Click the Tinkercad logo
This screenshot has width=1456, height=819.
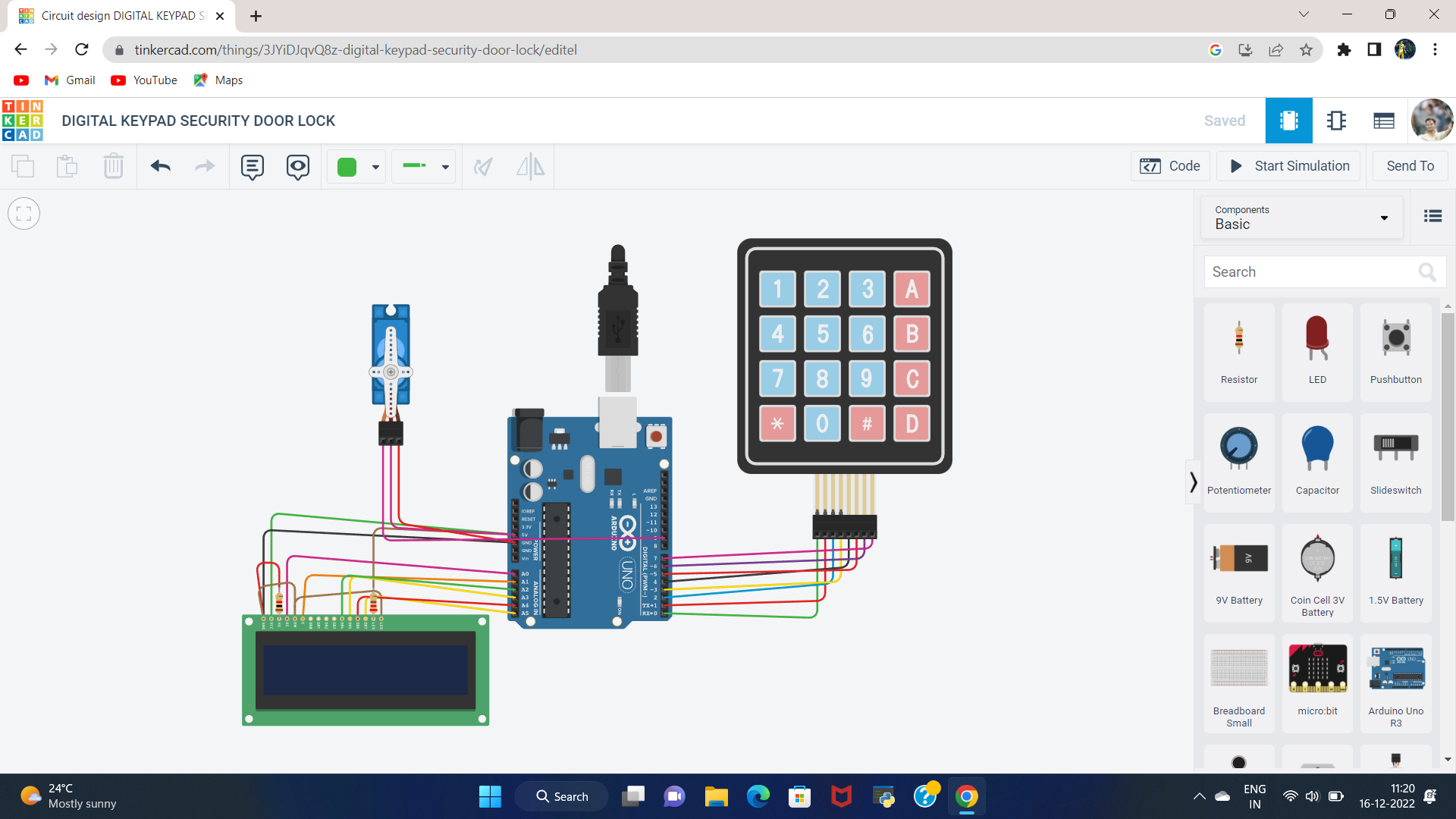[23, 121]
